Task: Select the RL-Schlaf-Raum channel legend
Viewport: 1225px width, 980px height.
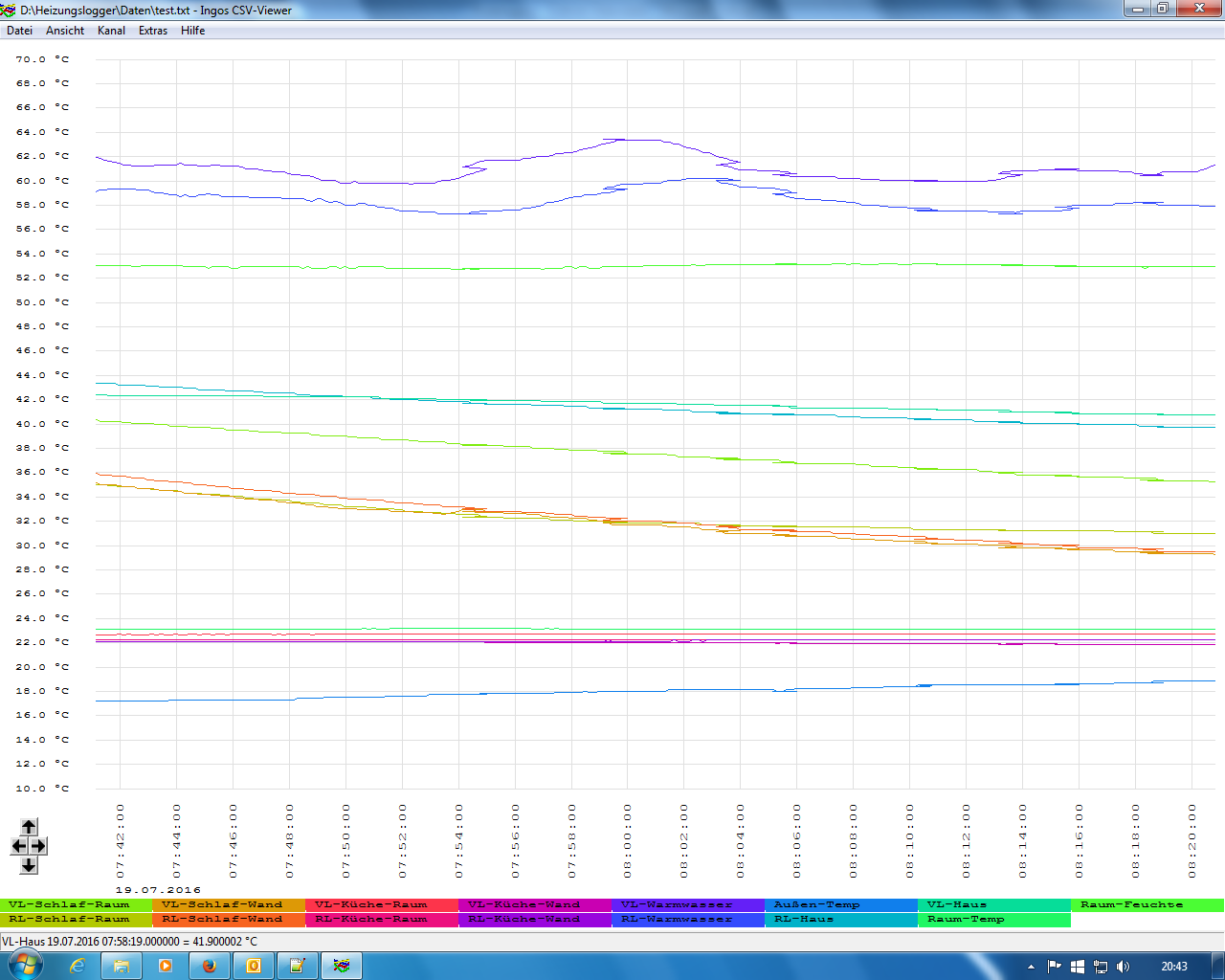Action: coord(77,919)
